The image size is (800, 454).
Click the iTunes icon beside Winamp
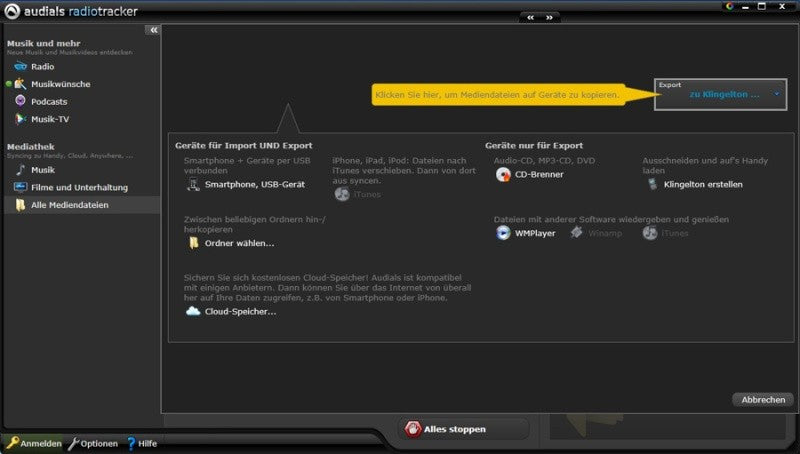click(x=650, y=233)
